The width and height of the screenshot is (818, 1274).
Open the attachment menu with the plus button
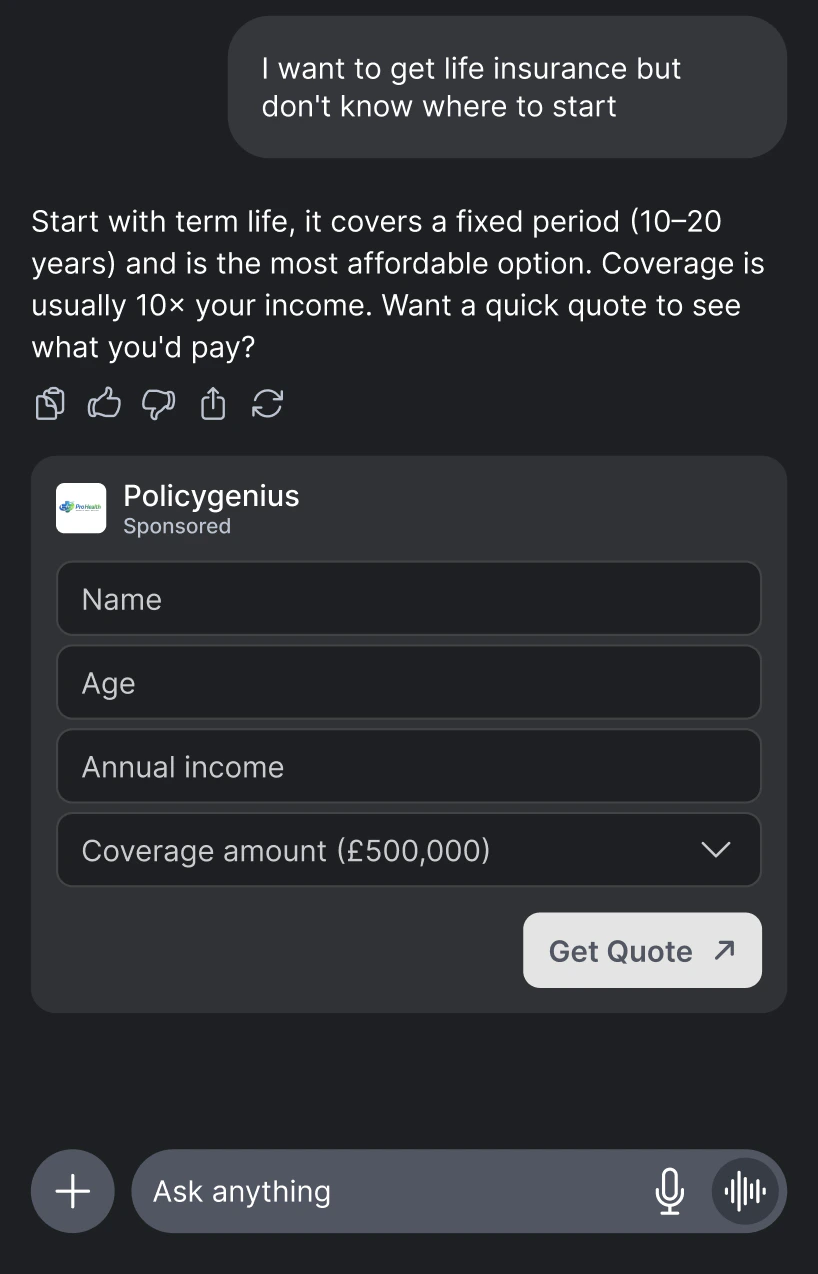click(x=72, y=1191)
